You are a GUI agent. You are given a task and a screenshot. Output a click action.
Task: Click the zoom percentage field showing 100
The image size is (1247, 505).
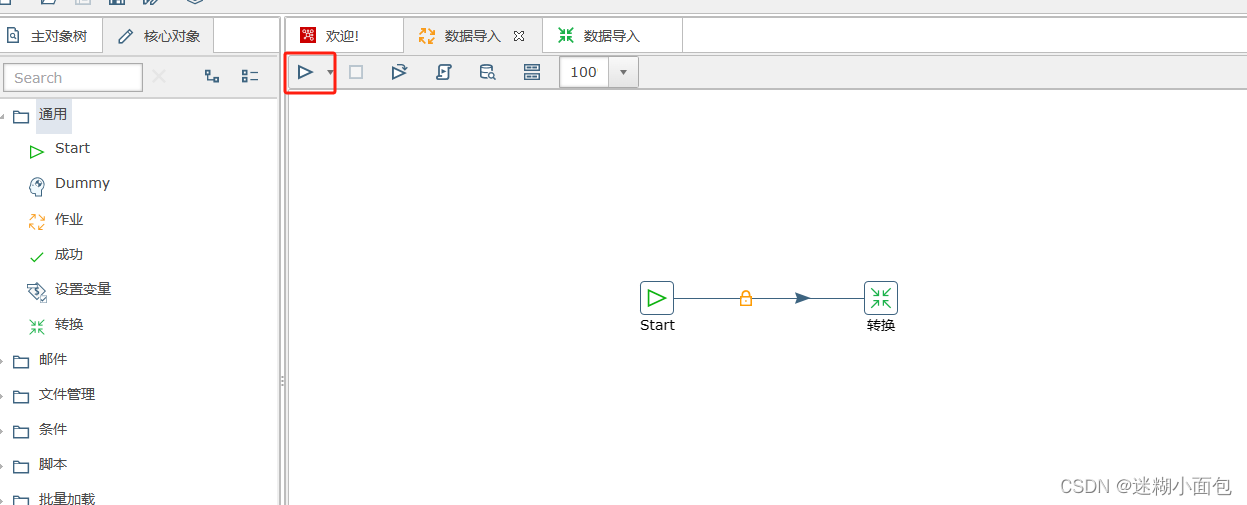[x=584, y=72]
